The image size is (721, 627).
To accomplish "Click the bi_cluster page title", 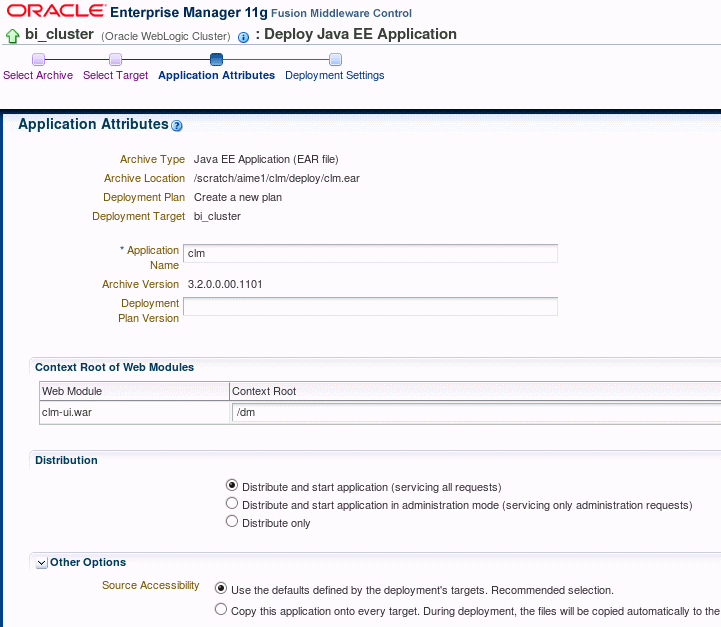I will tap(59, 34).
